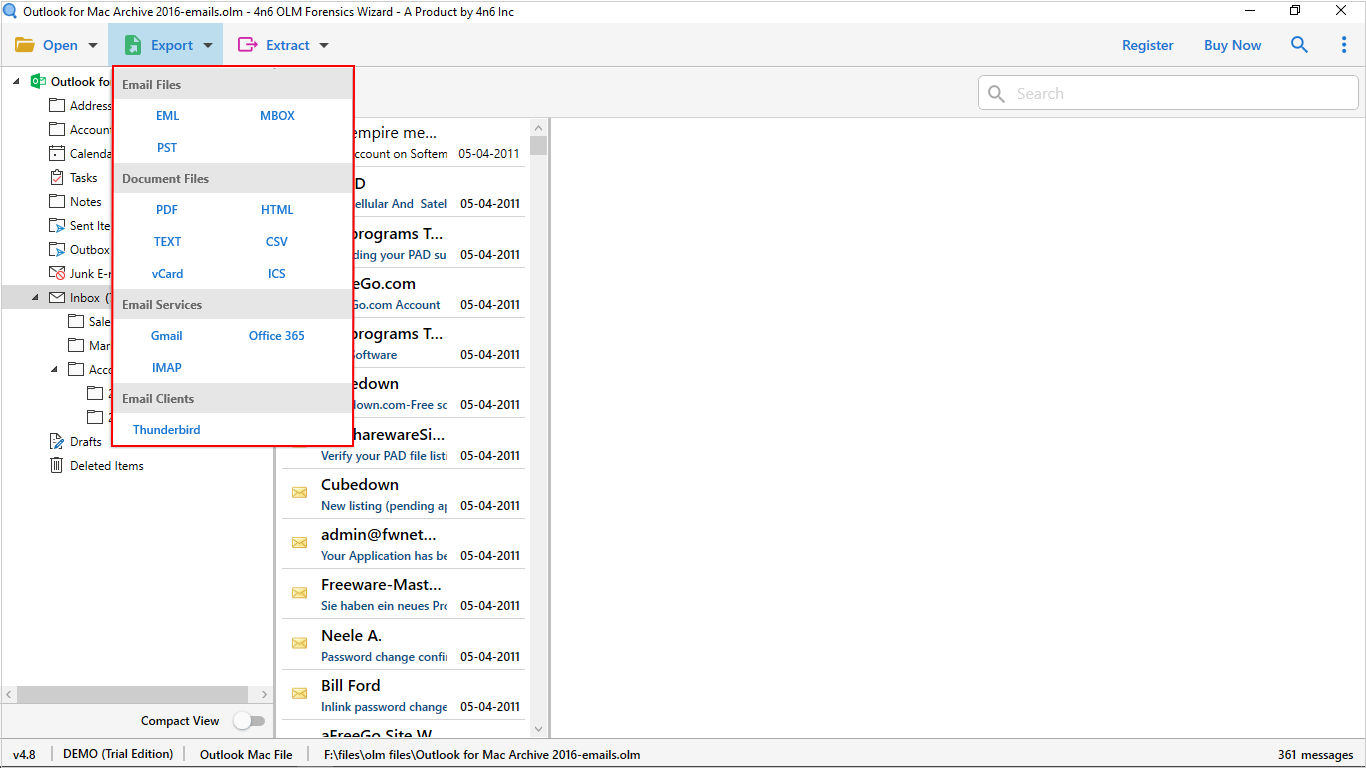Select the Junk E-mail folder icon
The image size is (1366, 768).
click(57, 273)
